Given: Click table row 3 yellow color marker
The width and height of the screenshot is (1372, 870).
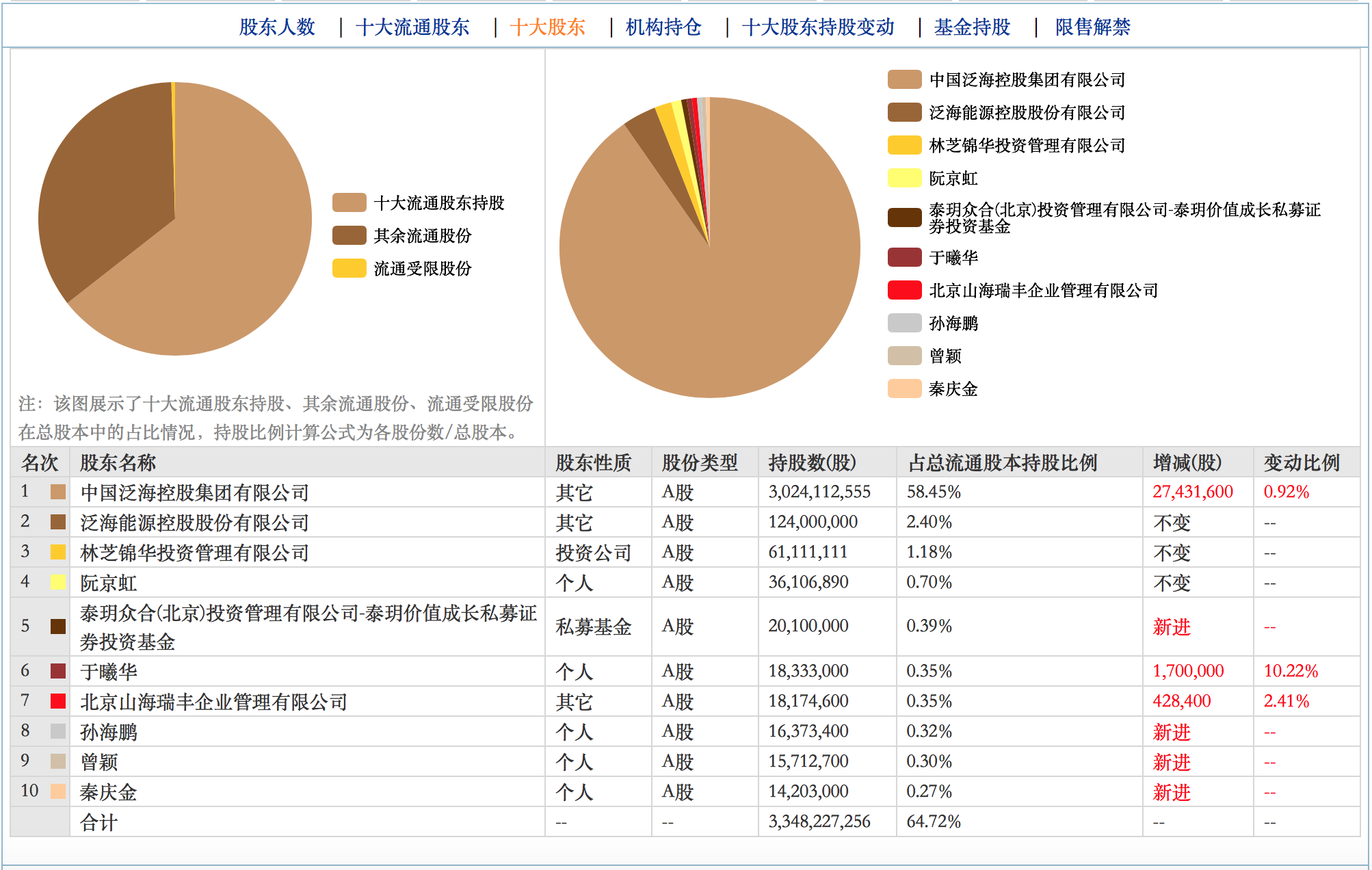Looking at the screenshot, I should tap(58, 552).
